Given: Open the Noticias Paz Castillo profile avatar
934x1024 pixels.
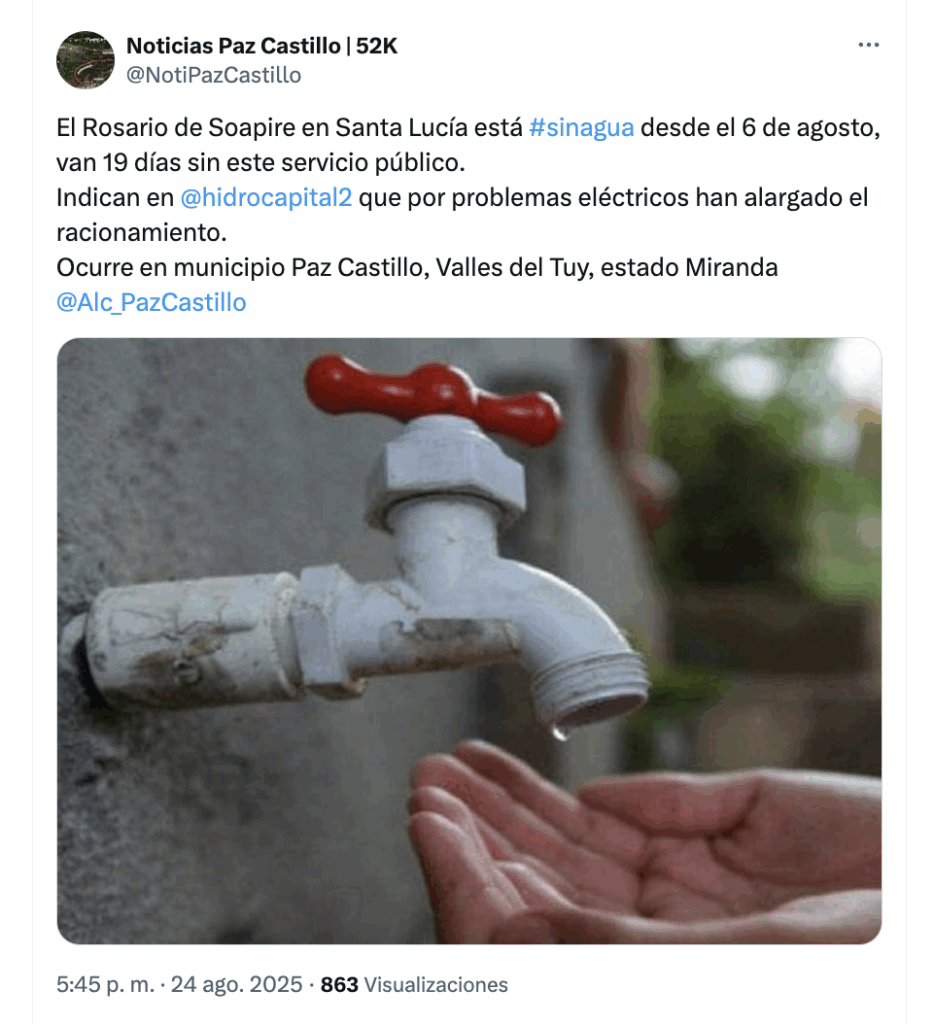Looking at the screenshot, I should [x=86, y=60].
